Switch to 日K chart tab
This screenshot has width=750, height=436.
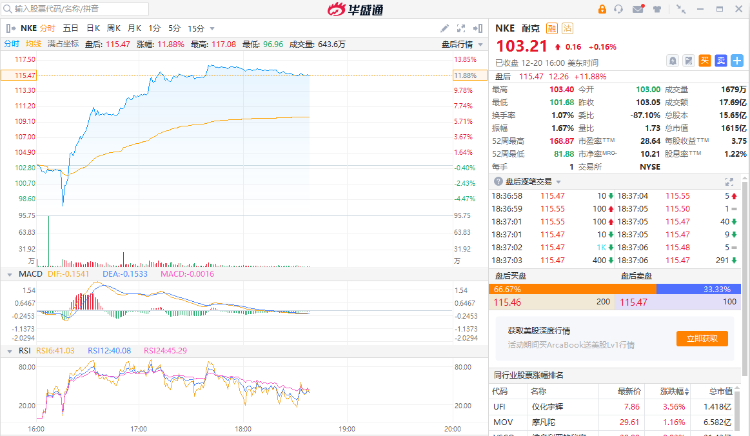click(93, 28)
